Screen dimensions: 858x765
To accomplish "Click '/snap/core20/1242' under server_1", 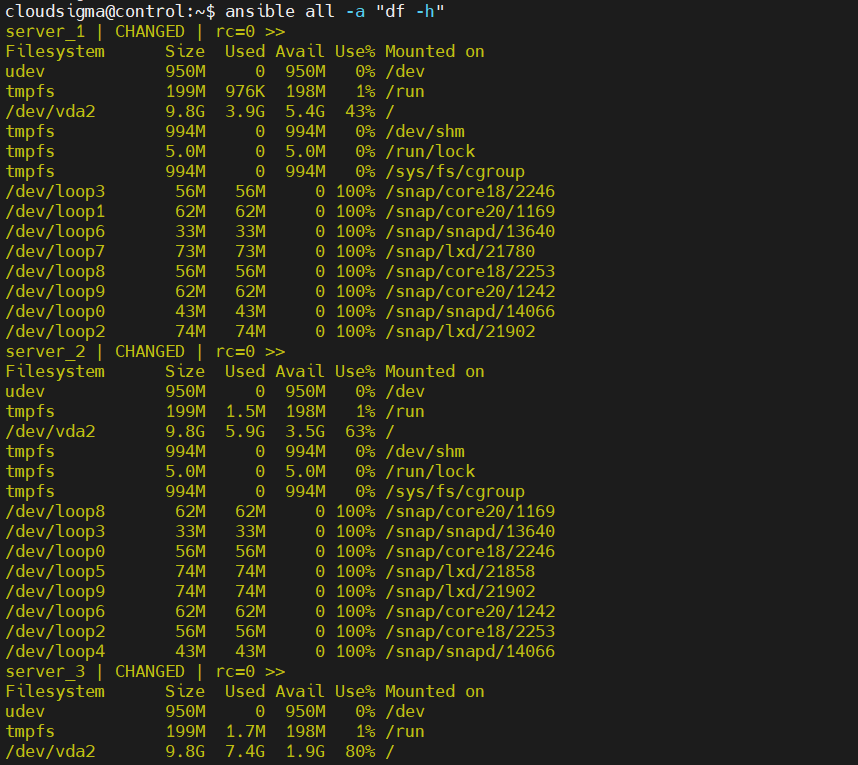I will point(470,291).
